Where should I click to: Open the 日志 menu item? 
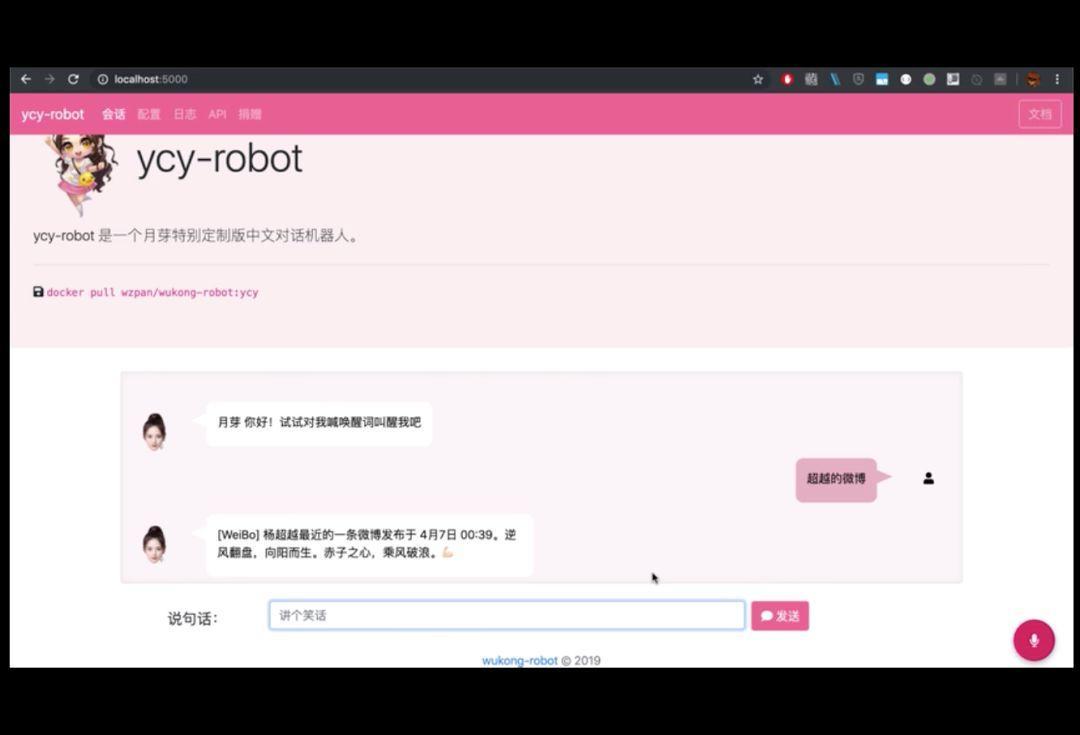185,114
